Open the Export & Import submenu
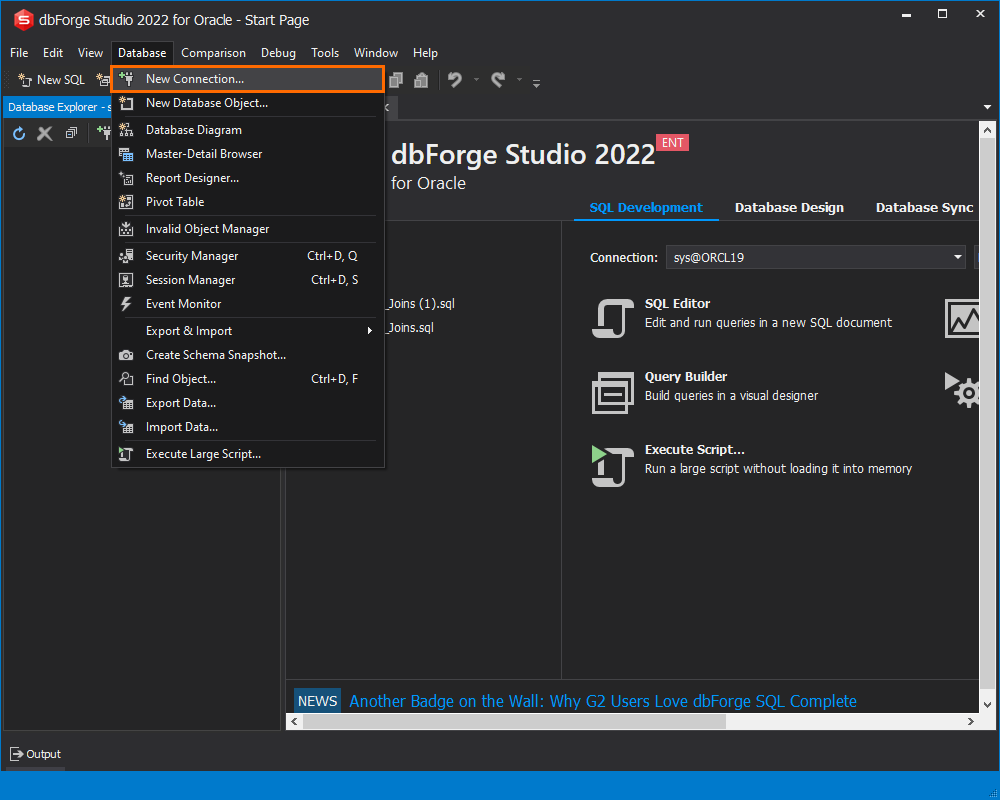This screenshot has width=1000, height=800. [x=188, y=331]
